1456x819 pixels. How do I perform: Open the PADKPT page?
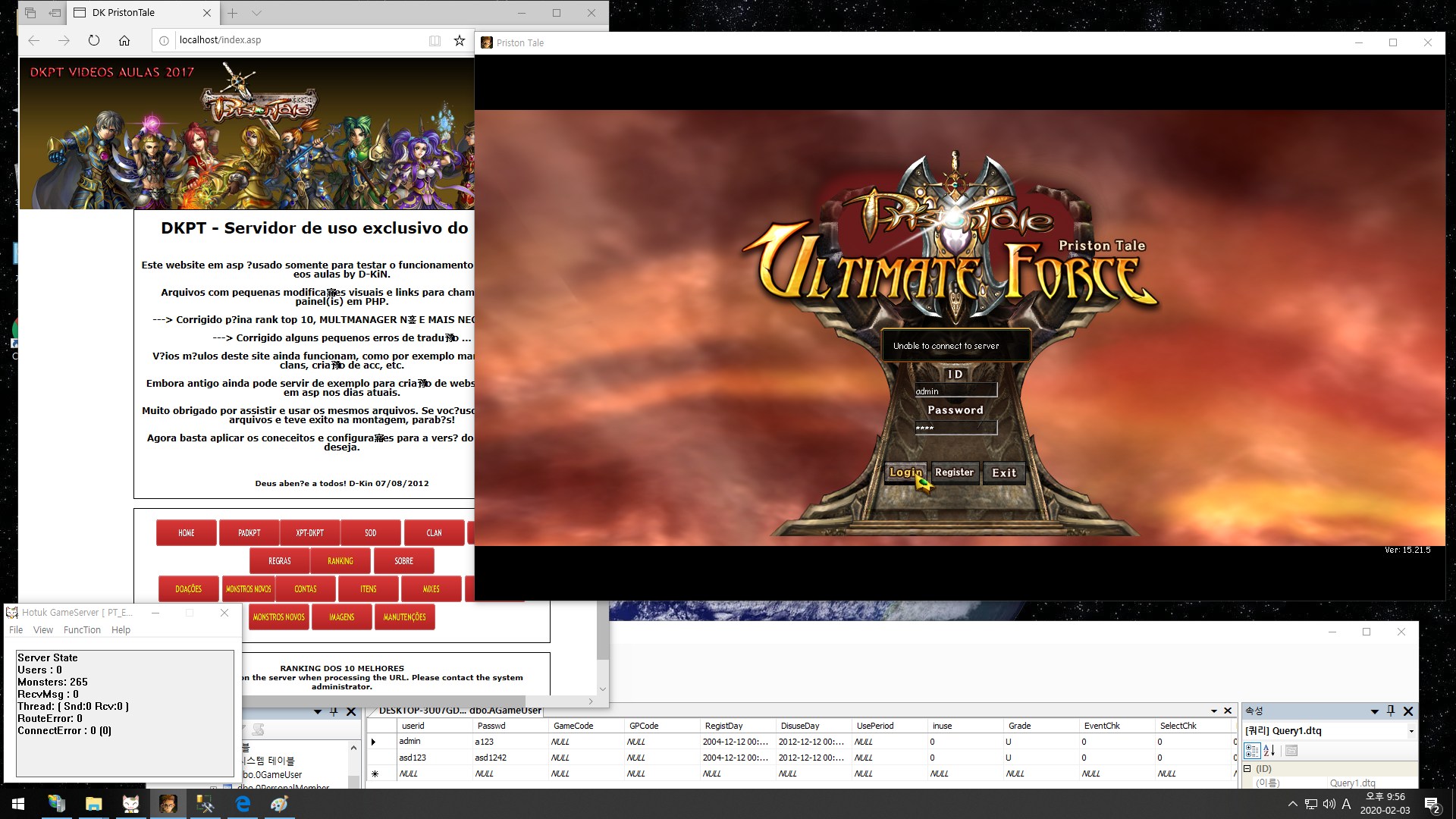(x=249, y=533)
